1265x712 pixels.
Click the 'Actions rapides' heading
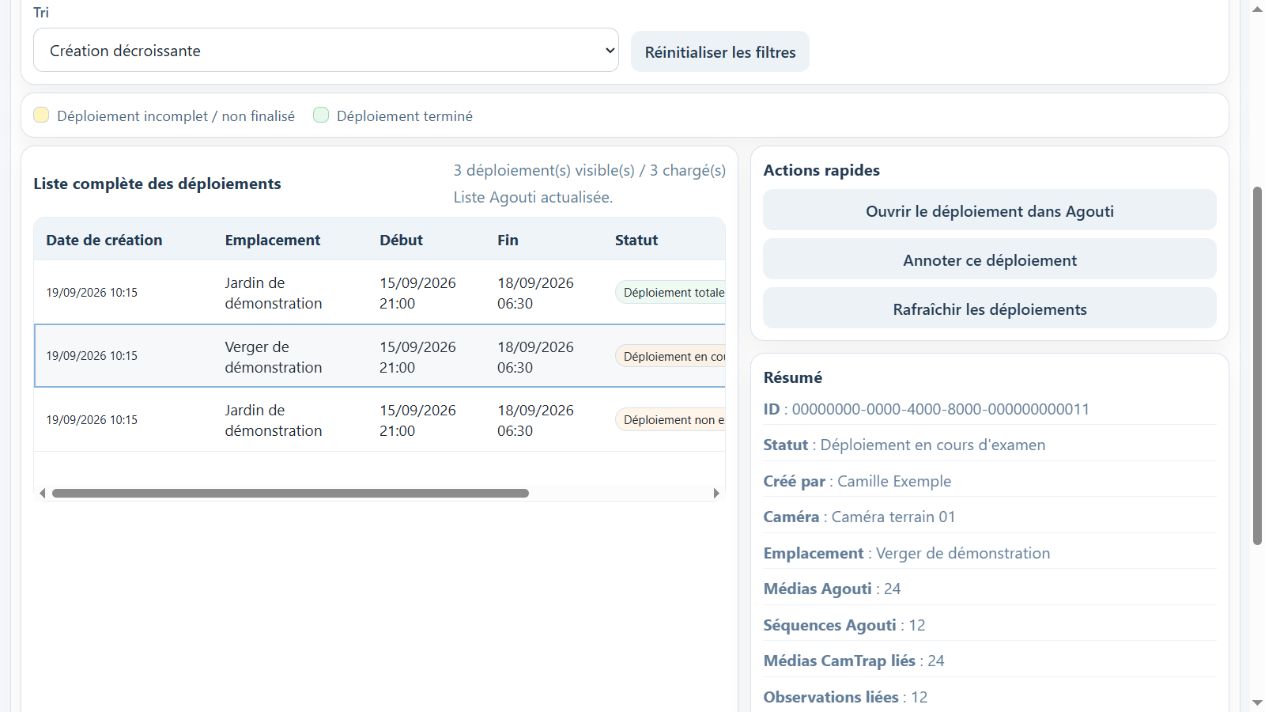(x=822, y=170)
